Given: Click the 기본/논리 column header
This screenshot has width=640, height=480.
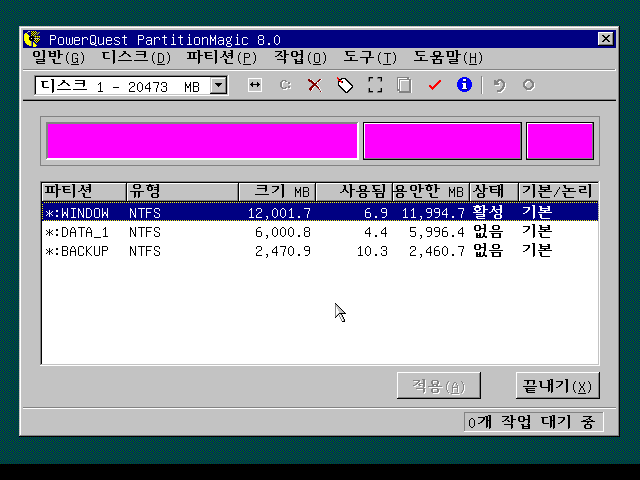Looking at the screenshot, I should click(558, 191).
